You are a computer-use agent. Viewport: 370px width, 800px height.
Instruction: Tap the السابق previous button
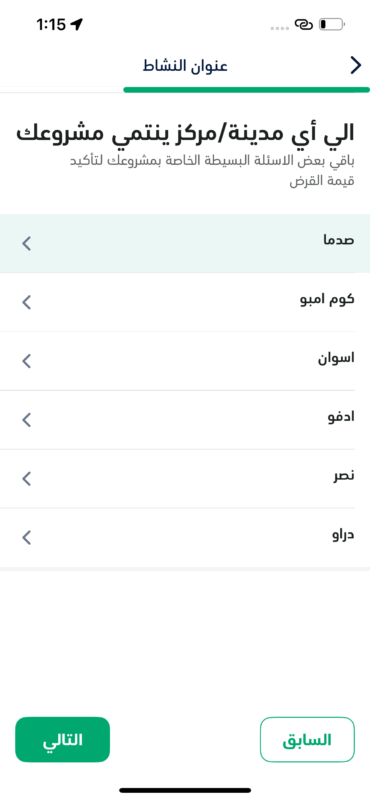click(307, 740)
